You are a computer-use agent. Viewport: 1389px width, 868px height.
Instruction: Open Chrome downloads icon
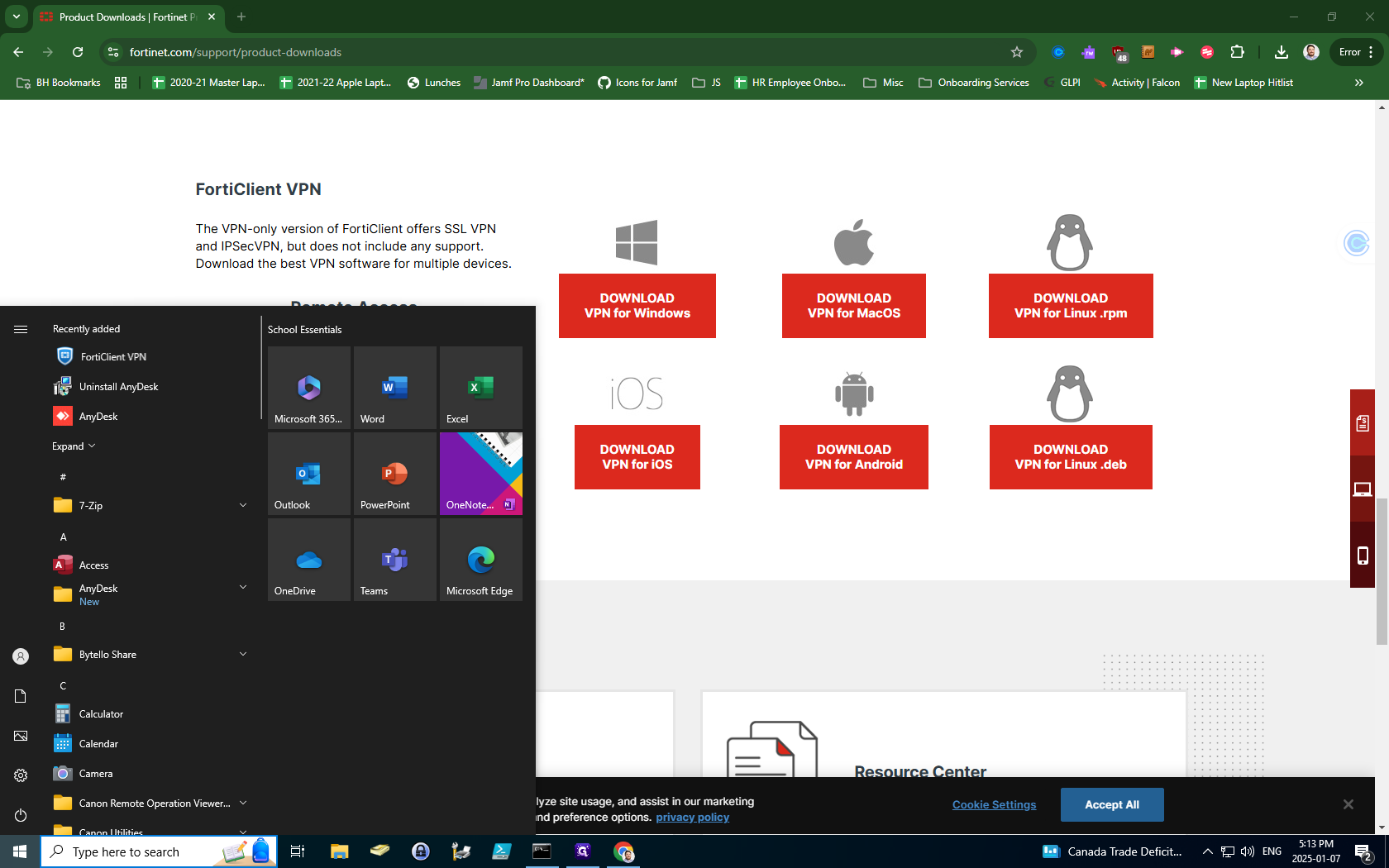tap(1281, 52)
